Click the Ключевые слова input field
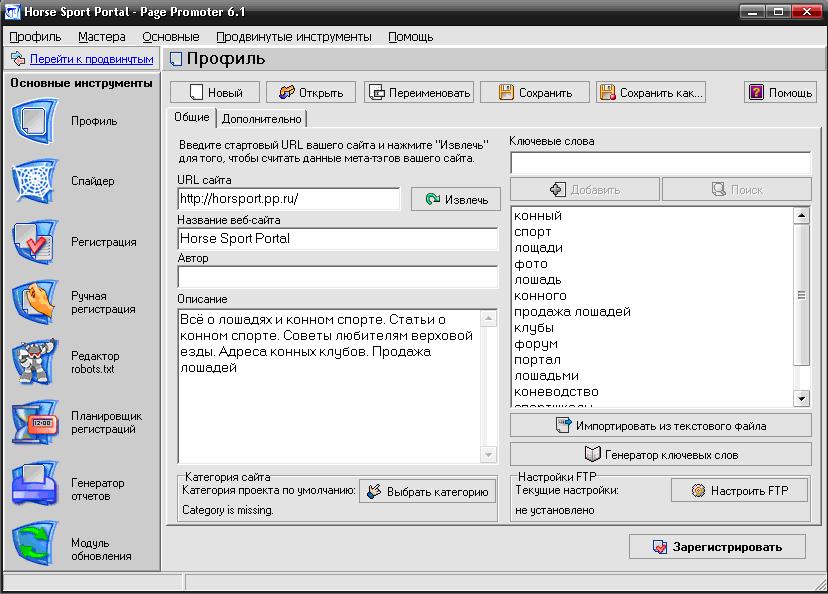Viewport: 828px width, 594px height. (659, 162)
